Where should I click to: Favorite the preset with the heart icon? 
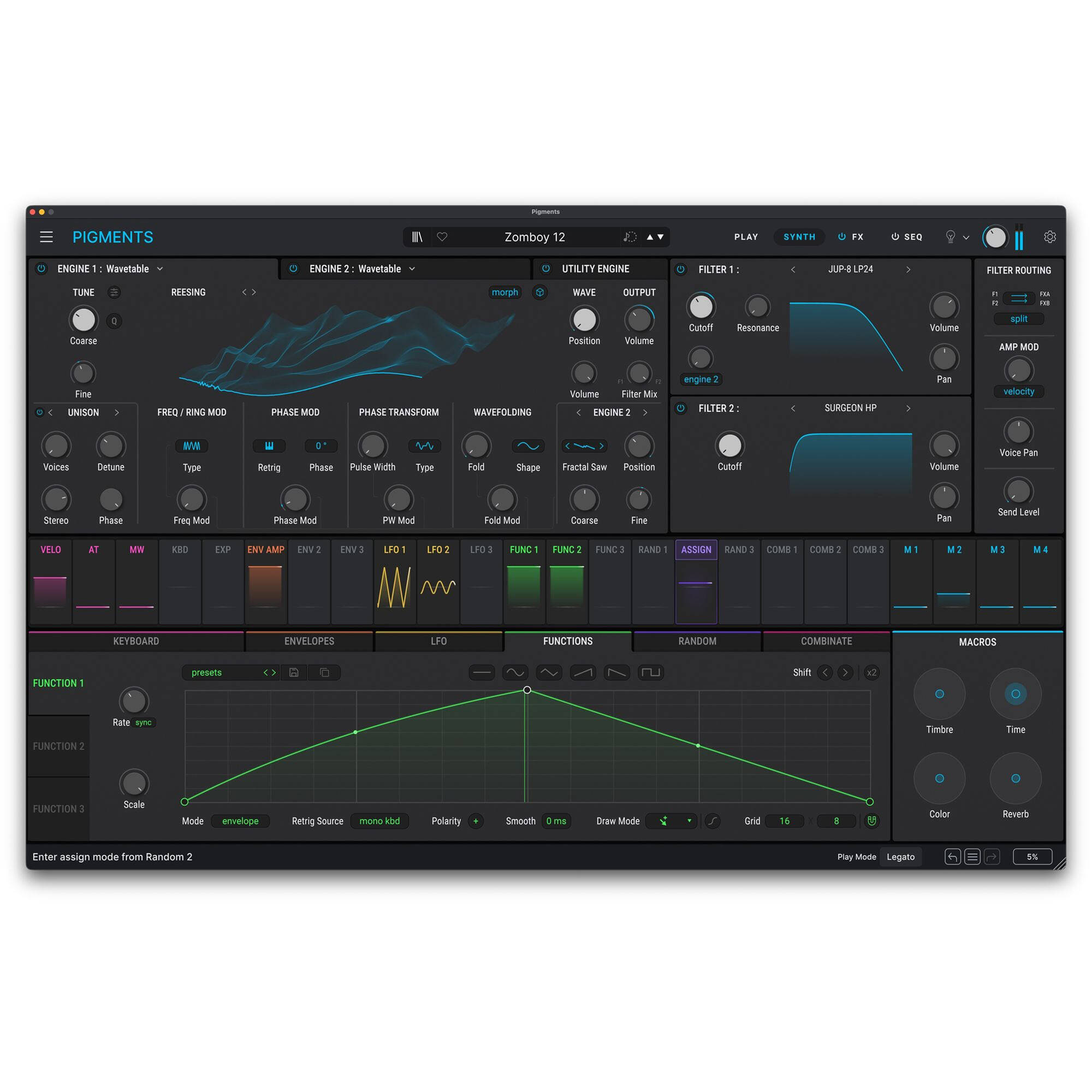442,237
